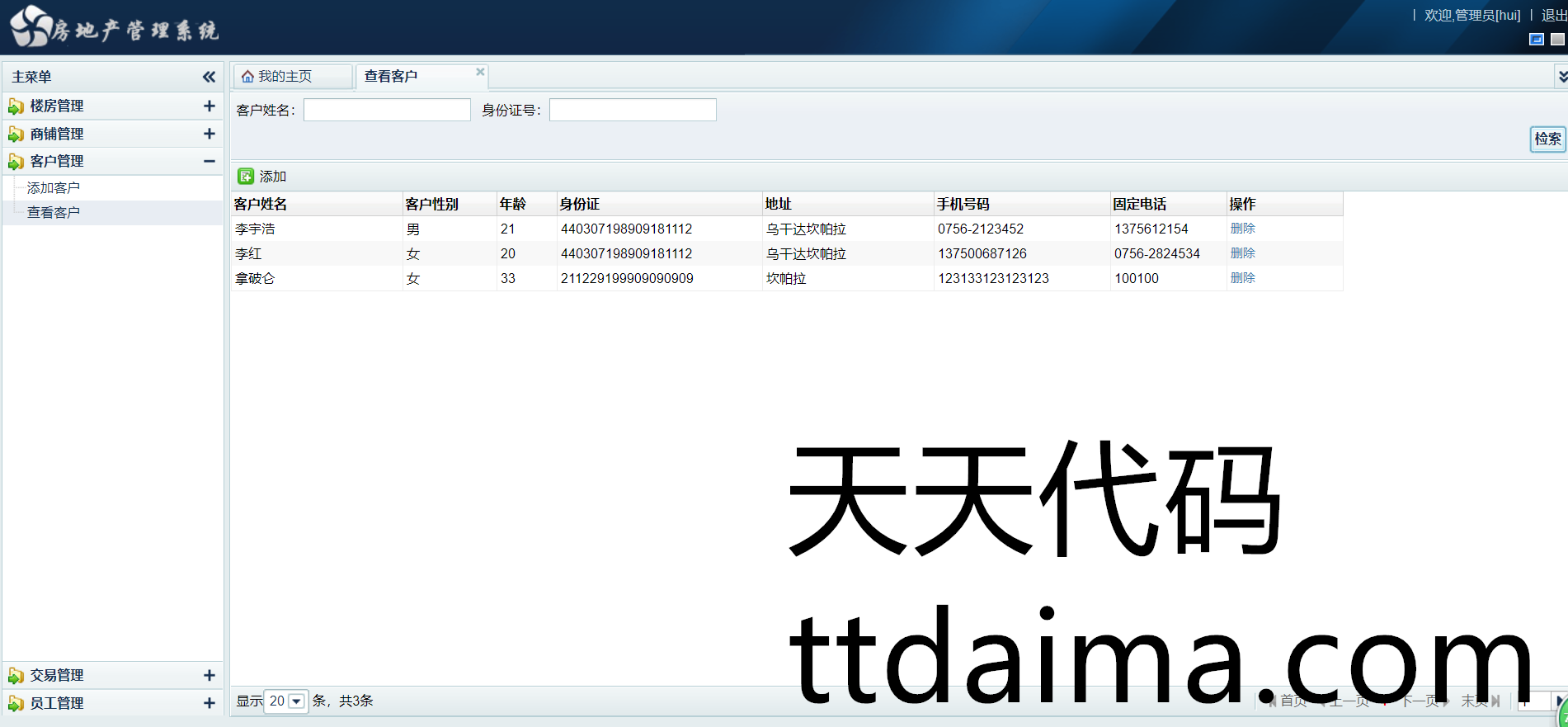Viewport: 1568px width, 727px height.
Task: Select 添加客户 in the sidebar
Action: click(x=54, y=188)
